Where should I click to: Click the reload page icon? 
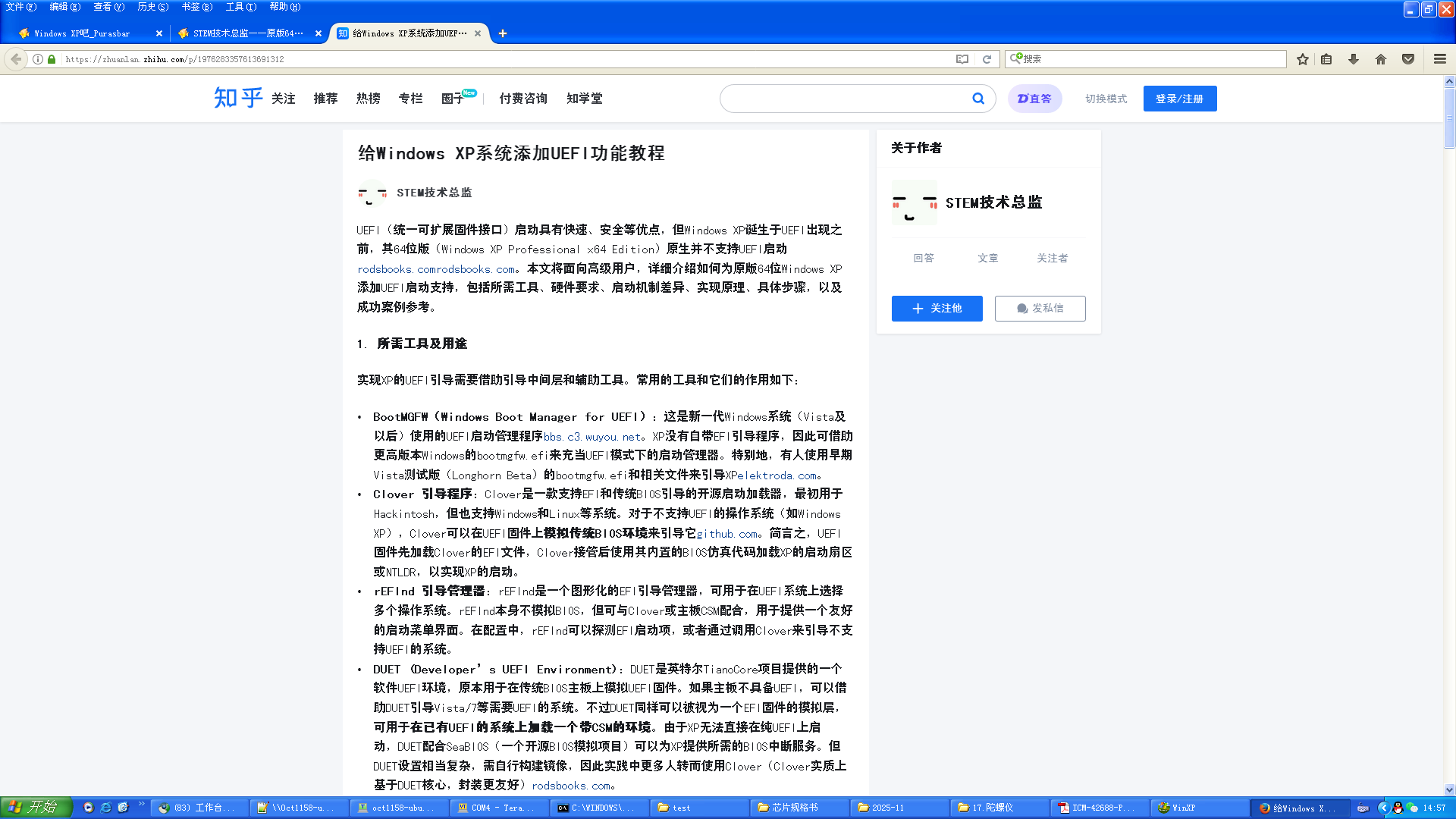point(987,59)
